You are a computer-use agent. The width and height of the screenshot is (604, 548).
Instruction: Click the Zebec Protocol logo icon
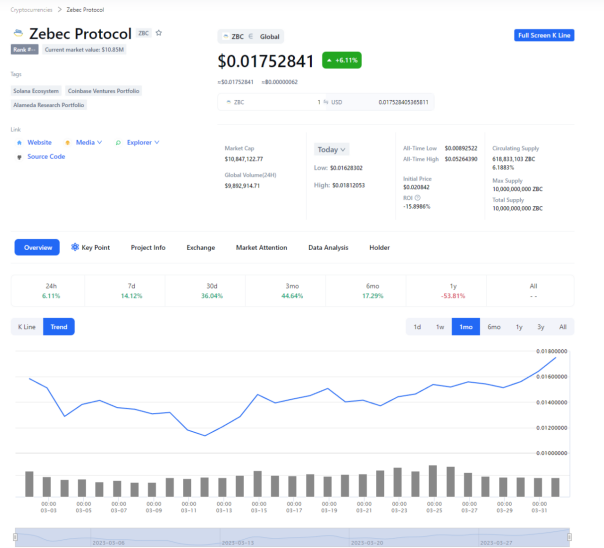tap(18, 34)
